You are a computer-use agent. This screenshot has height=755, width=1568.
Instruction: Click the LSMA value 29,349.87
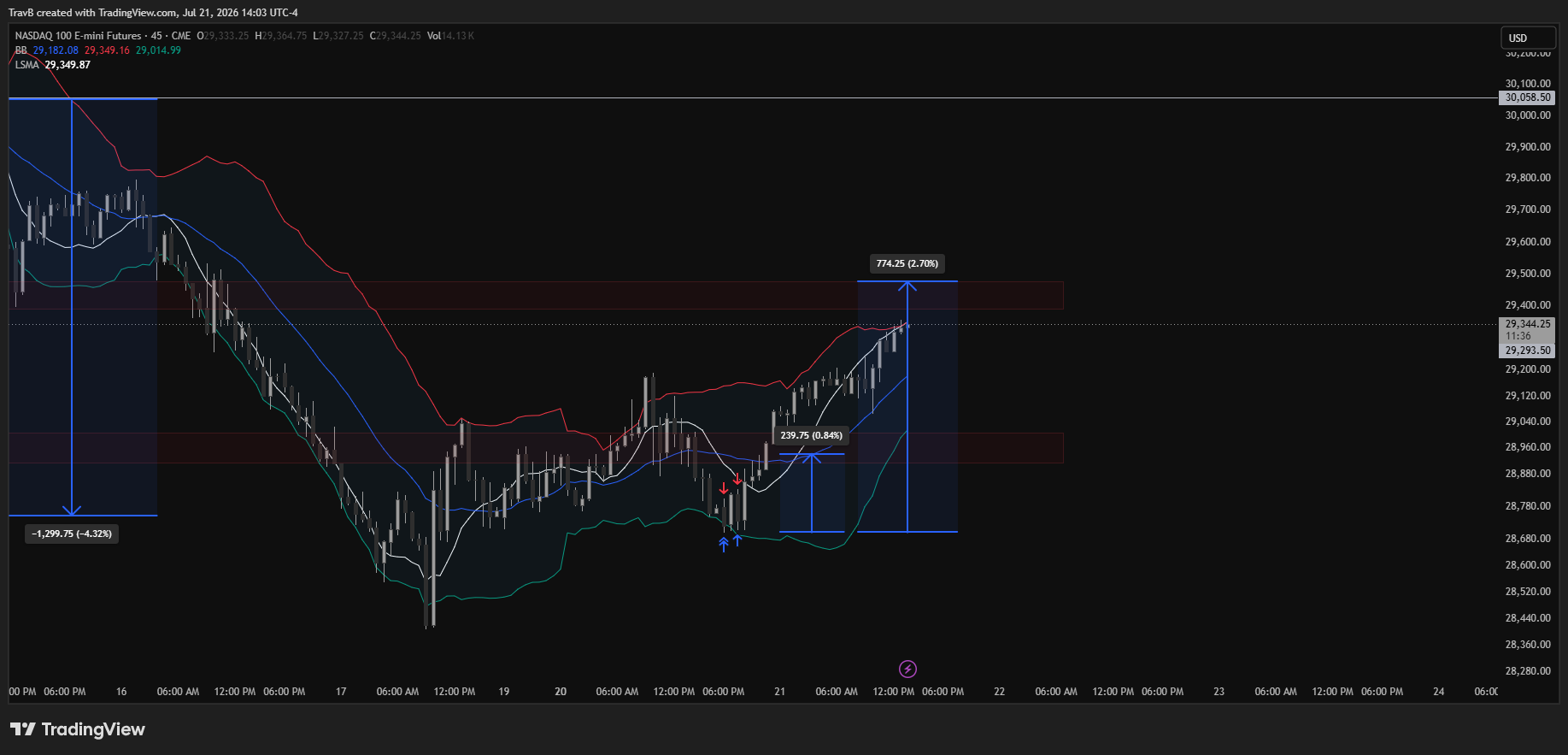point(68,65)
